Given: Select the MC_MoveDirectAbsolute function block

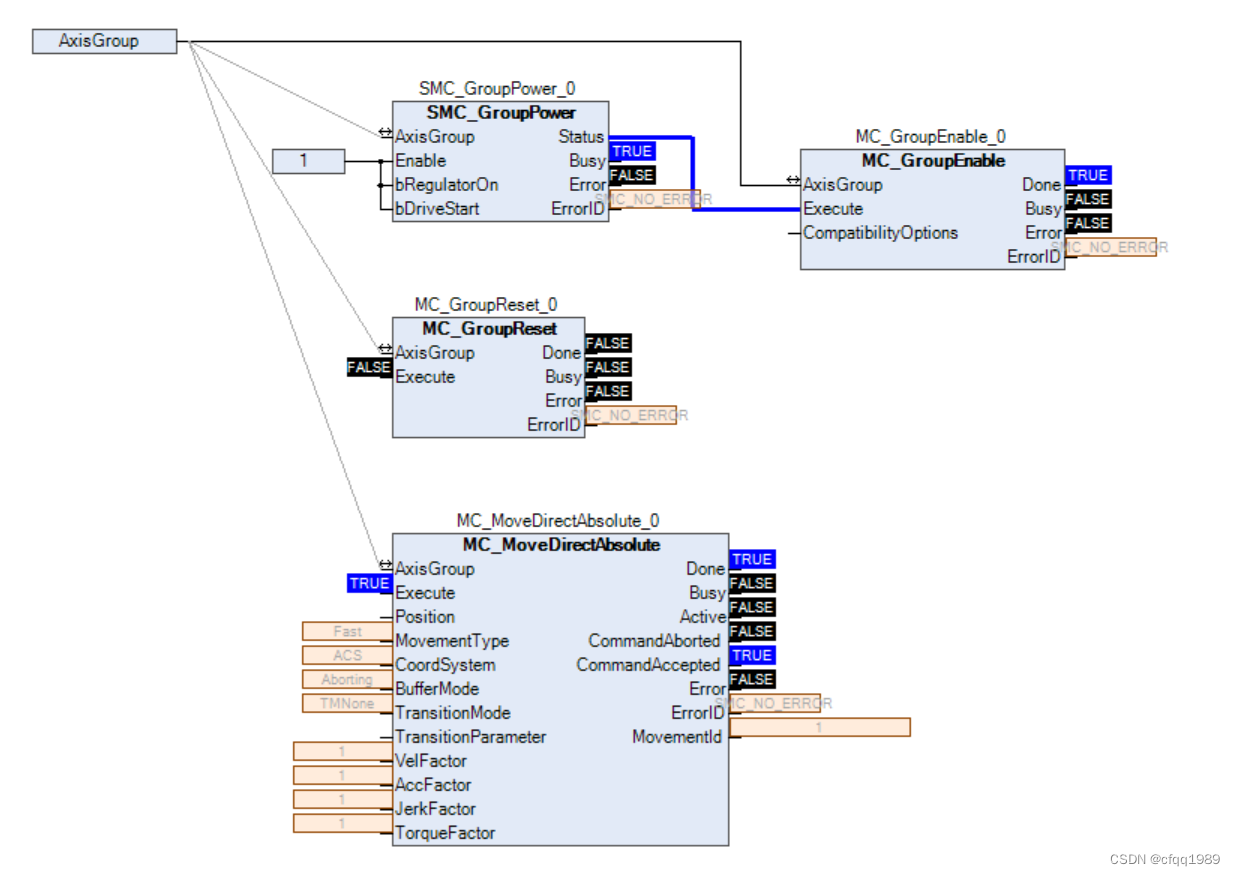Looking at the screenshot, I should pyautogui.click(x=560, y=545).
